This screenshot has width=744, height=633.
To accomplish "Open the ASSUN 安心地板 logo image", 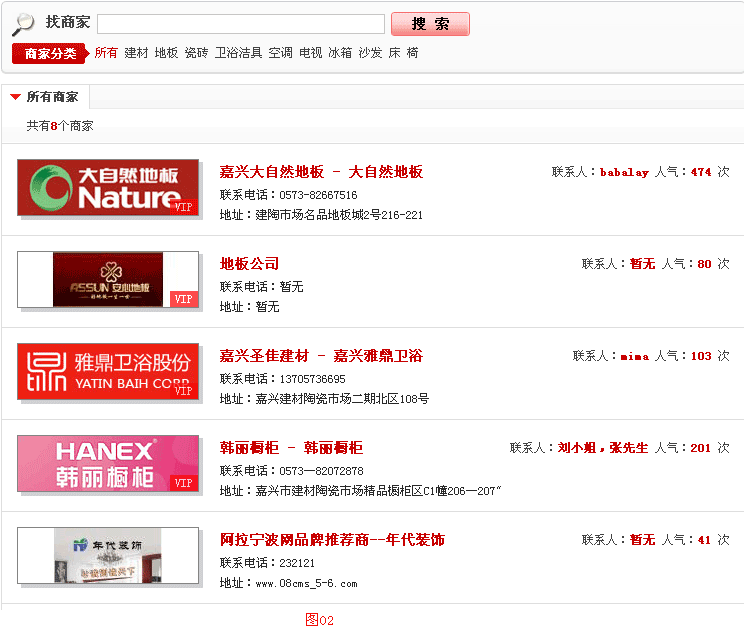I will click(x=108, y=279).
